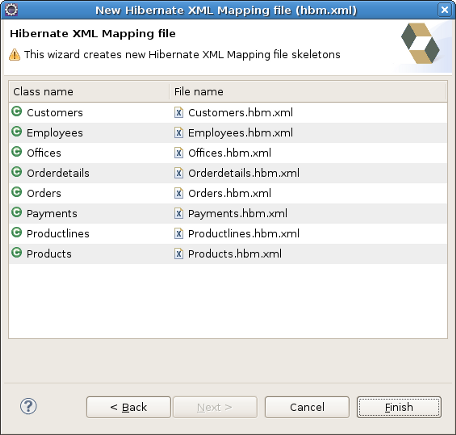Screen dimensions: 456x435
Task: Click file name Orders.hbm.xml
Action: point(230,193)
